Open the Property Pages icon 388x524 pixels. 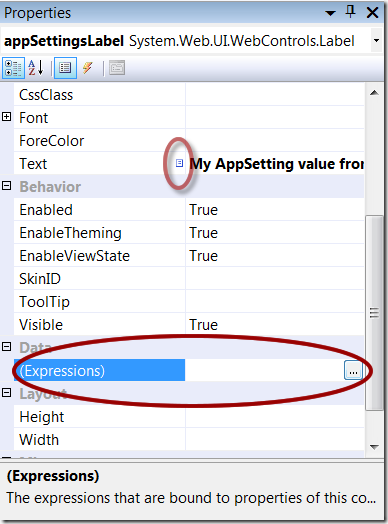(x=117, y=68)
